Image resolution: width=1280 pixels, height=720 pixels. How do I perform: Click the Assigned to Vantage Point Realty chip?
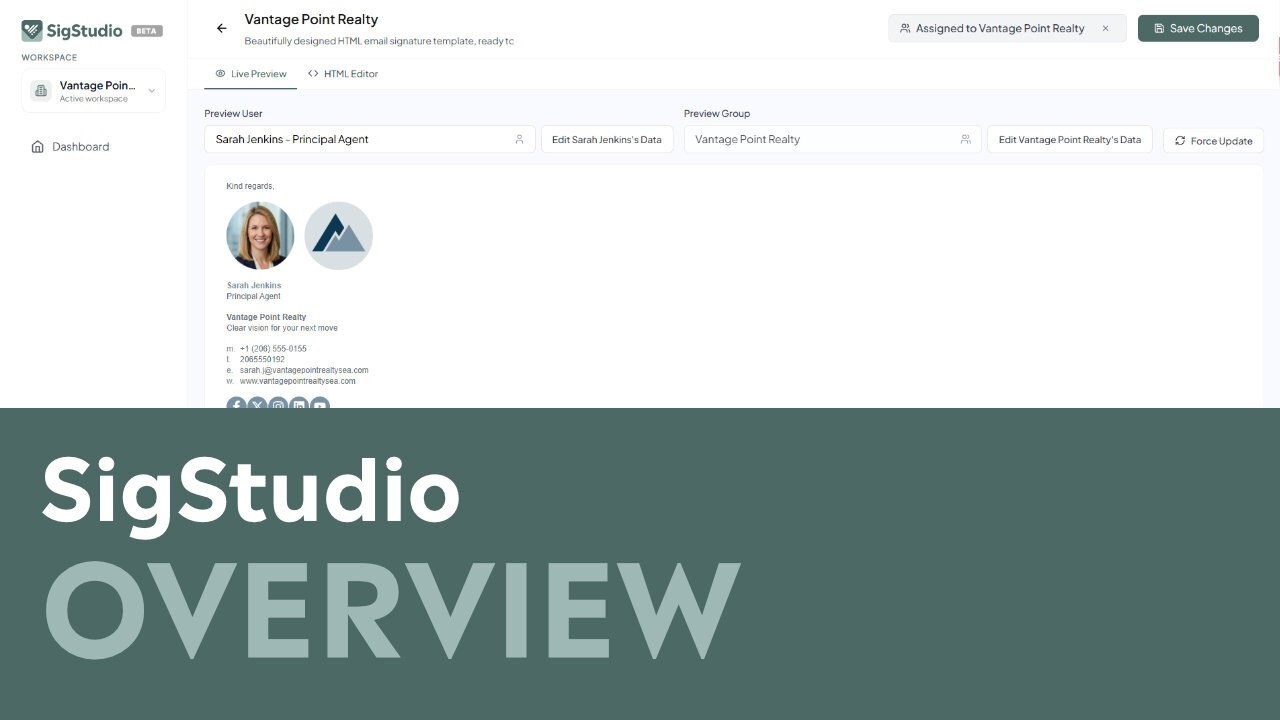click(1007, 28)
